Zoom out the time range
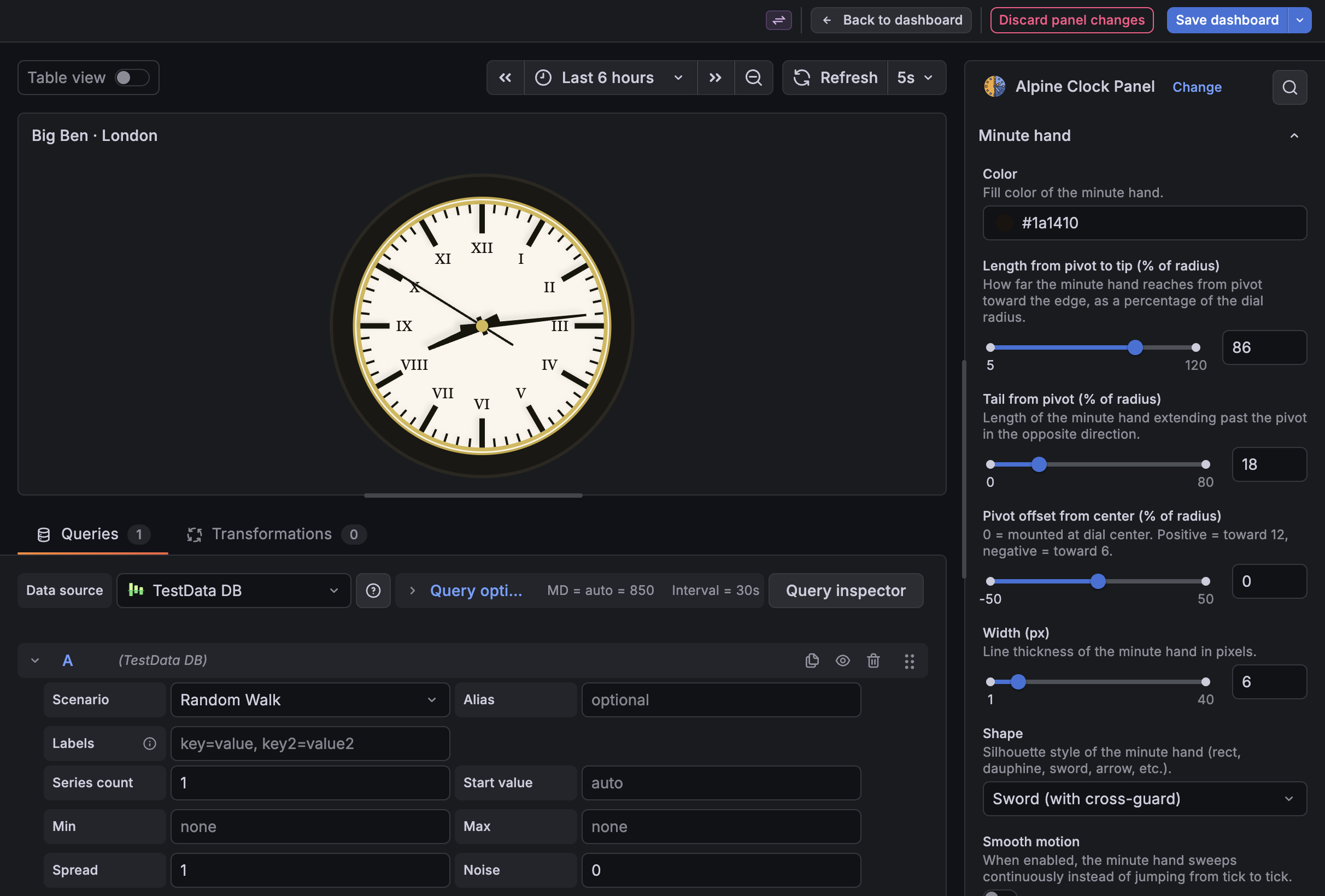Viewport: 1325px width, 896px height. click(754, 78)
